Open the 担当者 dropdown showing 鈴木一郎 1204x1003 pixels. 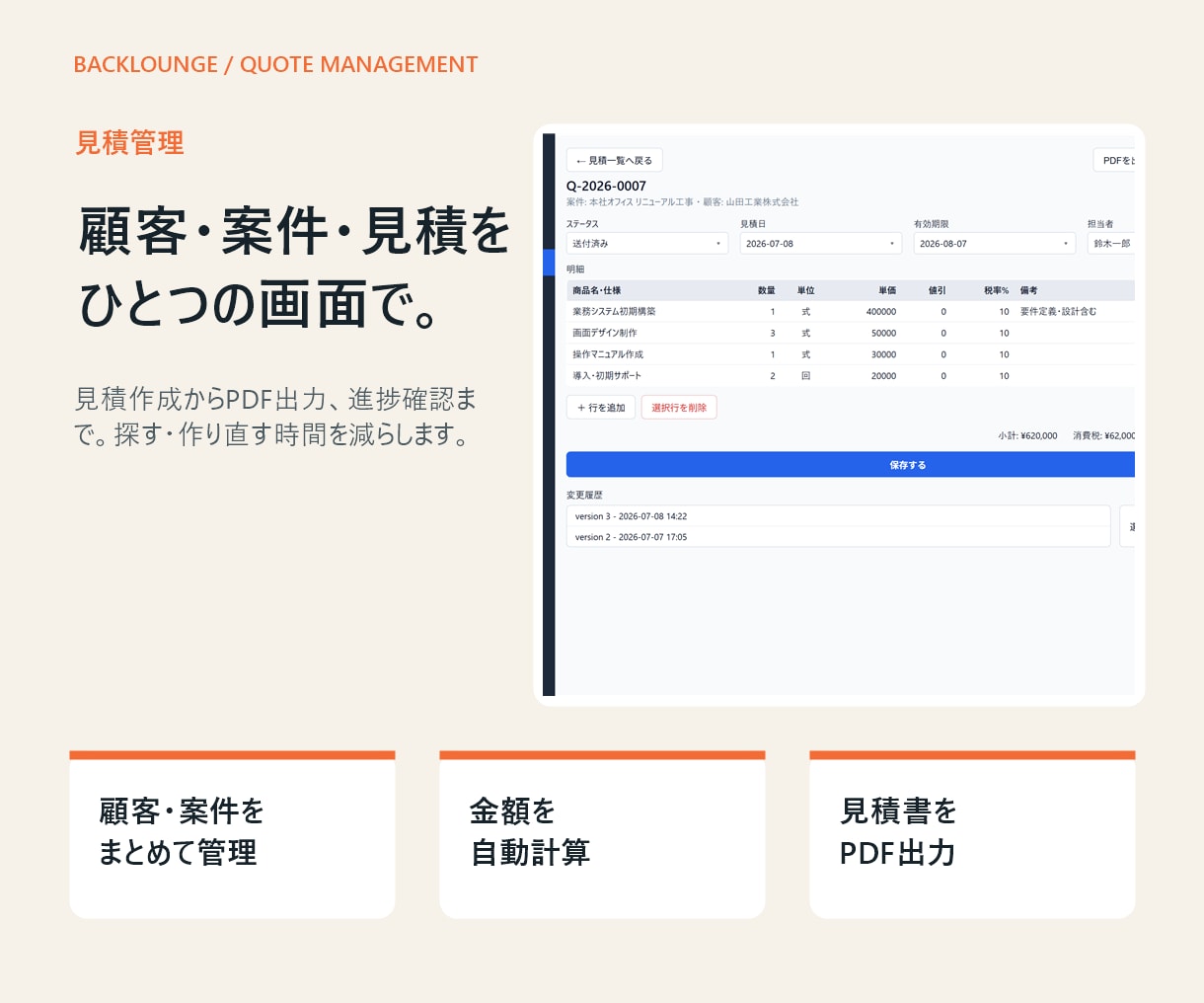1111,244
